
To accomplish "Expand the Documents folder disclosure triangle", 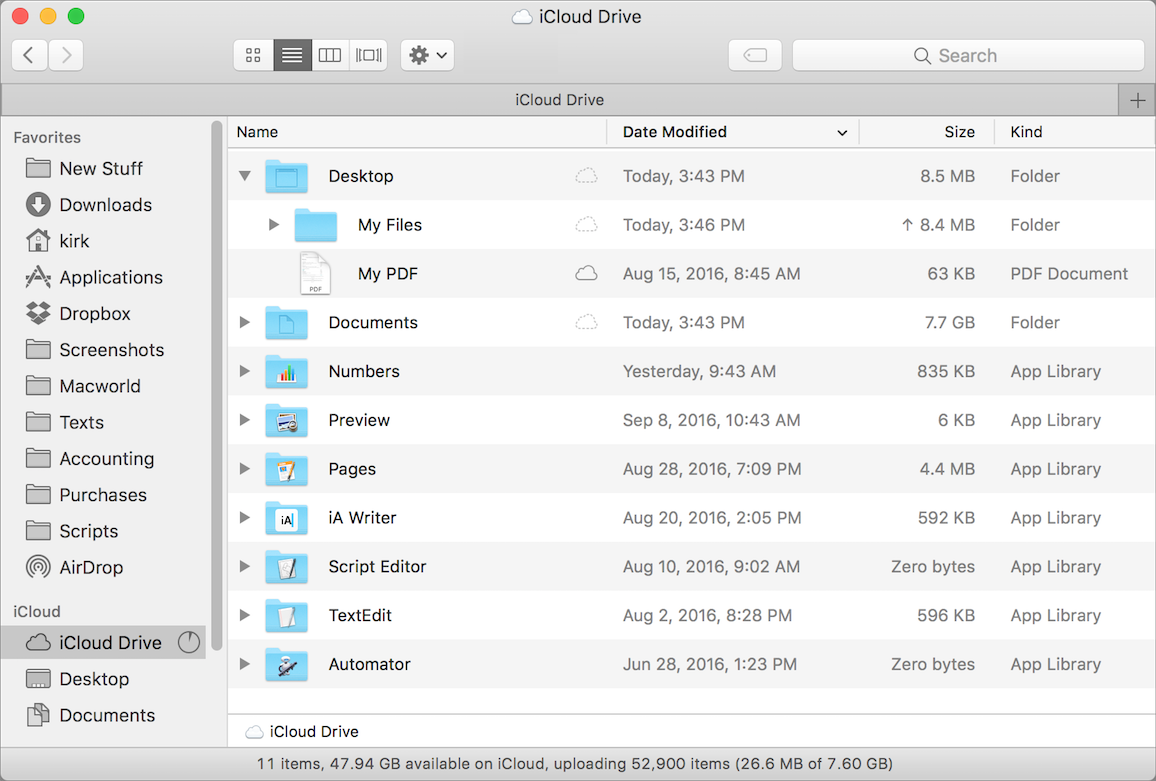I will [244, 322].
